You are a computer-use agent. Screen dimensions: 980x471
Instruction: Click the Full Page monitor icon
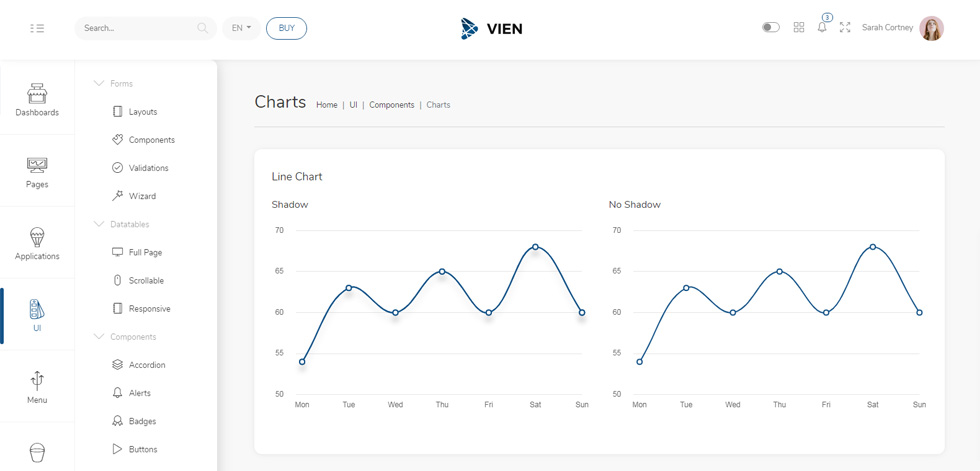[117, 252]
